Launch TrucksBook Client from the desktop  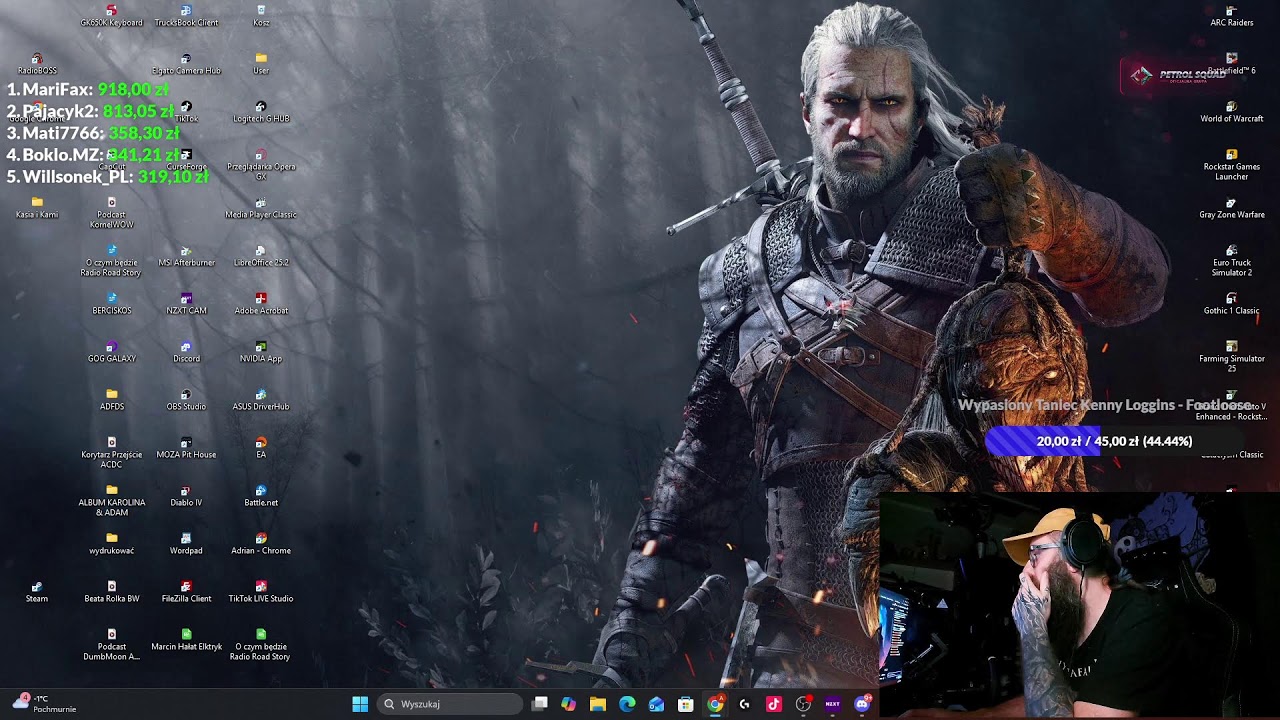tap(186, 16)
